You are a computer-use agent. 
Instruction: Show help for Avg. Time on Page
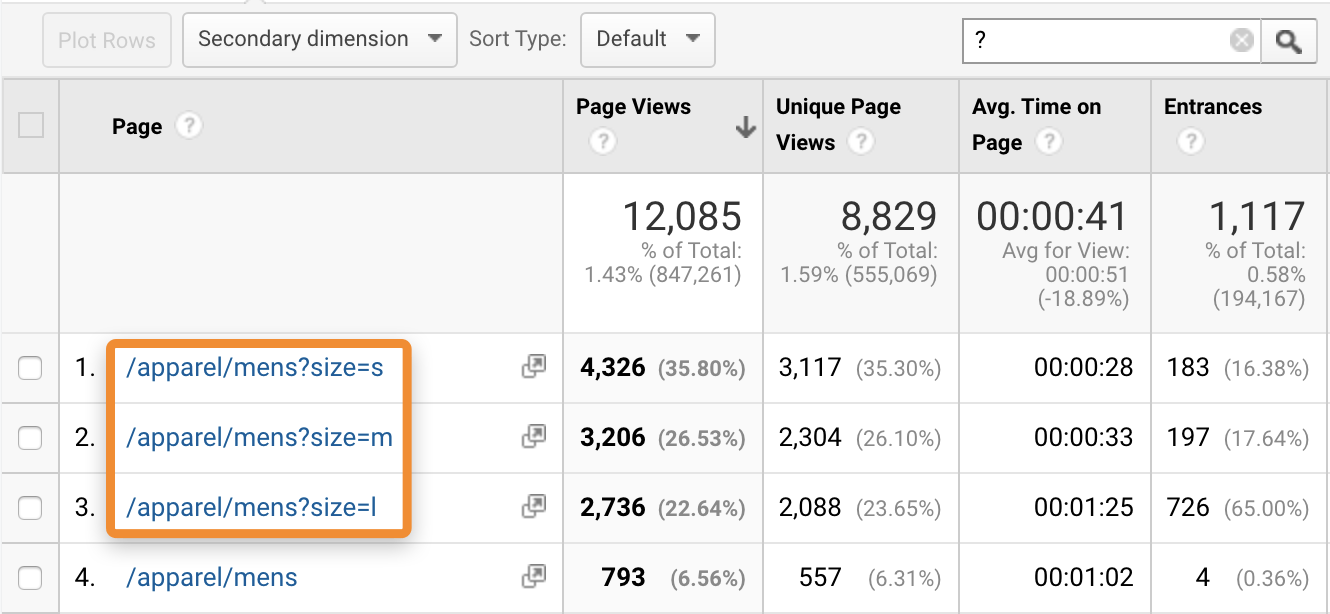point(1047,143)
